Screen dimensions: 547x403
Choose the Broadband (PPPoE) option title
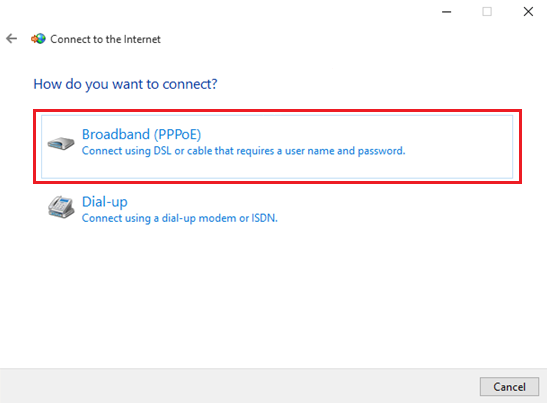(x=141, y=134)
